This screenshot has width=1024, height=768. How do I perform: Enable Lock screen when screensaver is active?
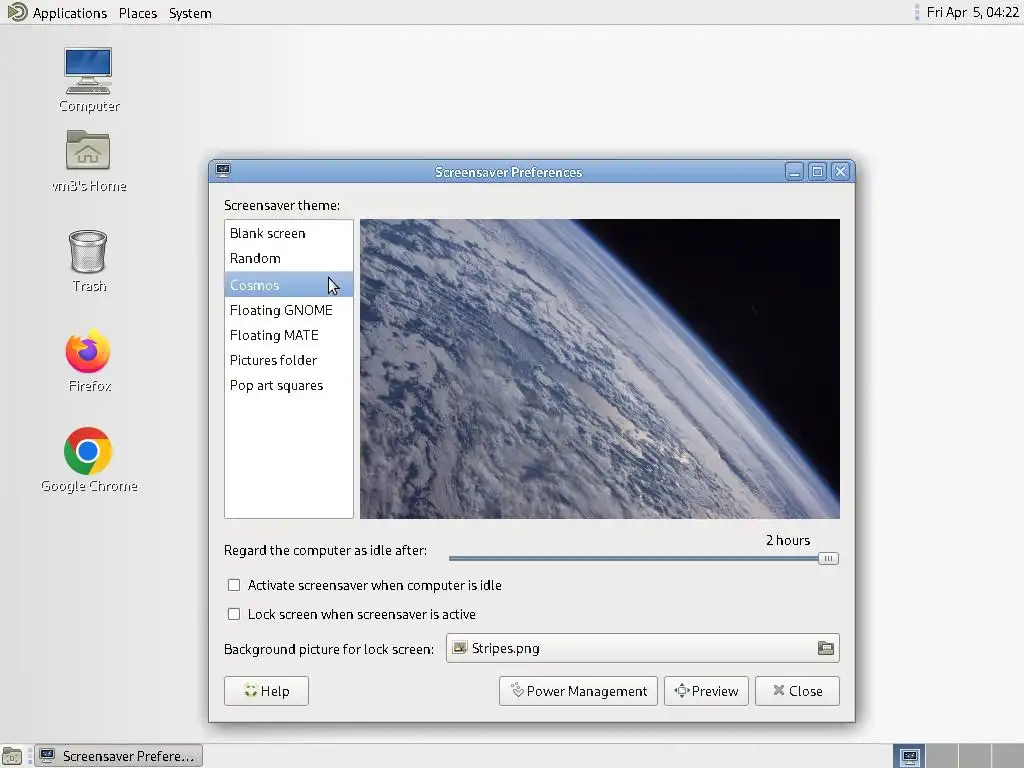click(234, 614)
